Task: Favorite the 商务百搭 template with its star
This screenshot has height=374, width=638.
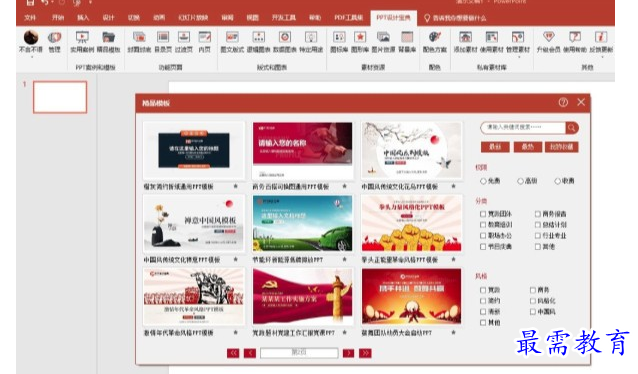Action: coord(345,186)
